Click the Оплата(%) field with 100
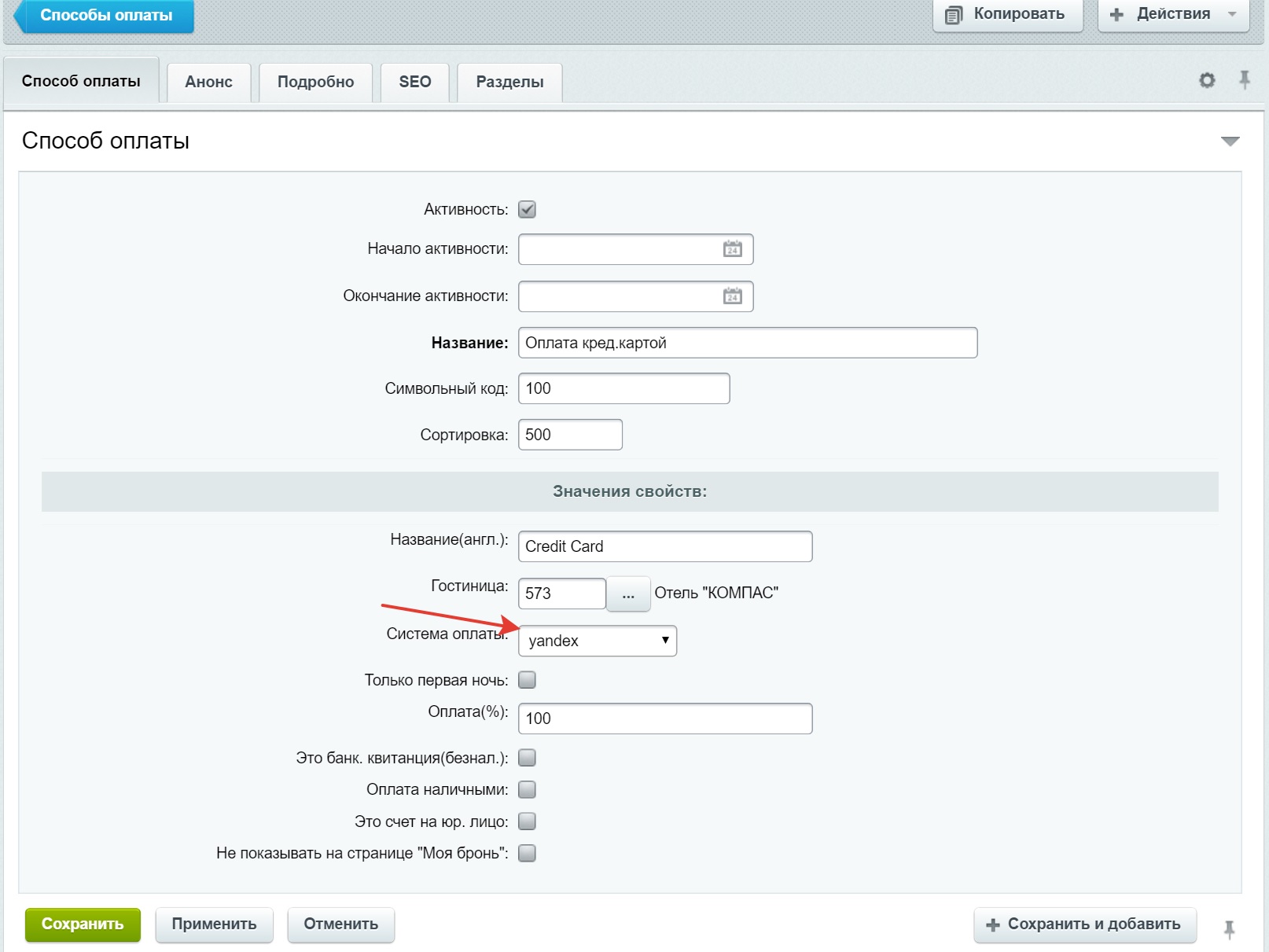Viewport: 1269px width, 952px height. [x=665, y=719]
